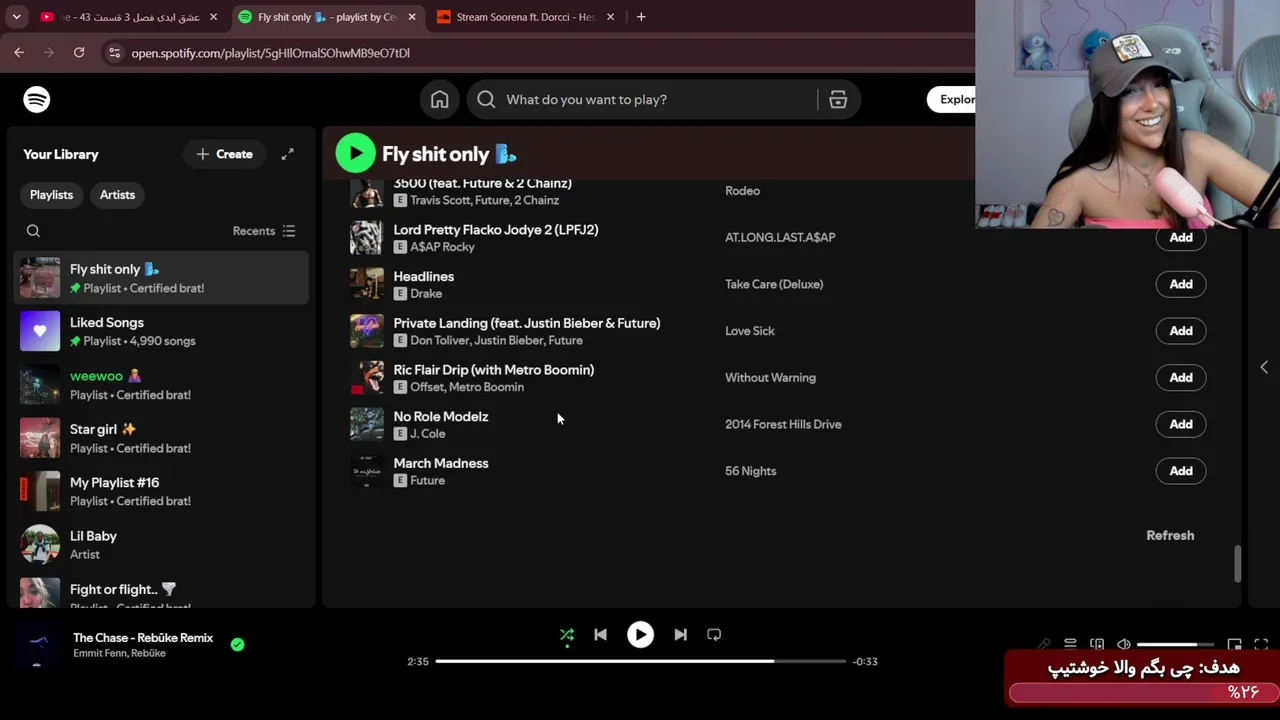Add No Role Modelz to the playlist
The width and height of the screenshot is (1280, 720).
(1181, 424)
